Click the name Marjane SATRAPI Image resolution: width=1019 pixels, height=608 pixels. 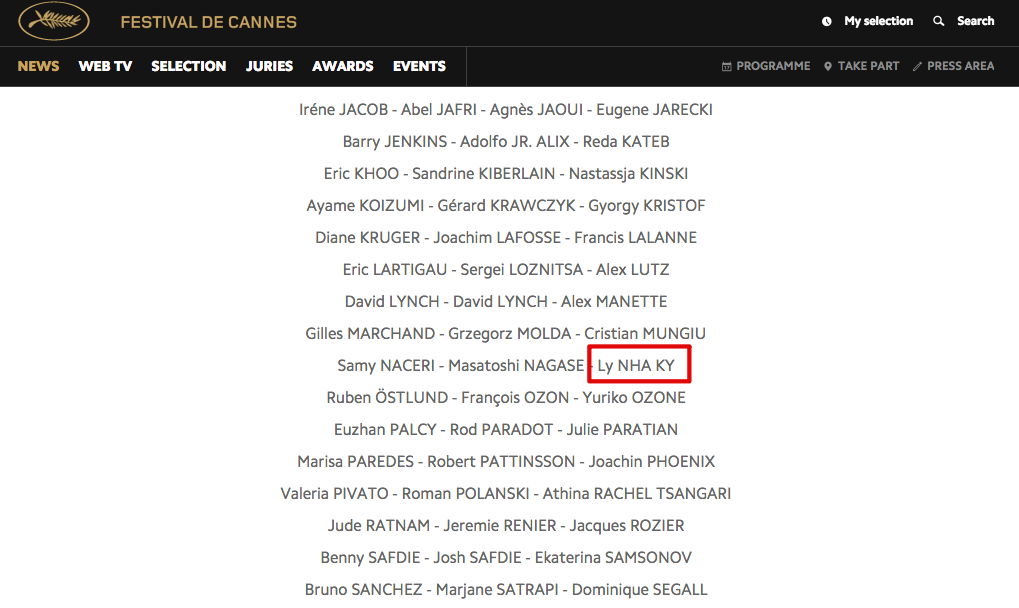497,590
